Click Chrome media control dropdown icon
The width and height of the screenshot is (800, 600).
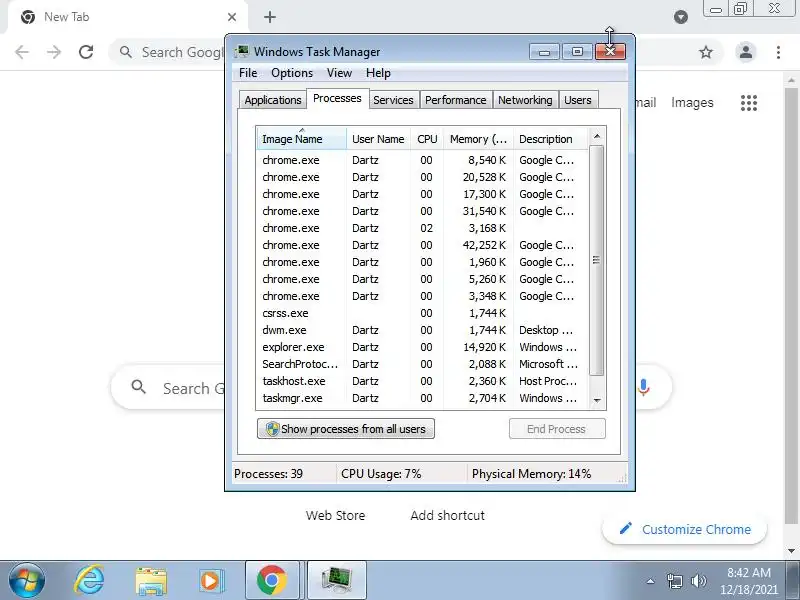click(x=681, y=17)
